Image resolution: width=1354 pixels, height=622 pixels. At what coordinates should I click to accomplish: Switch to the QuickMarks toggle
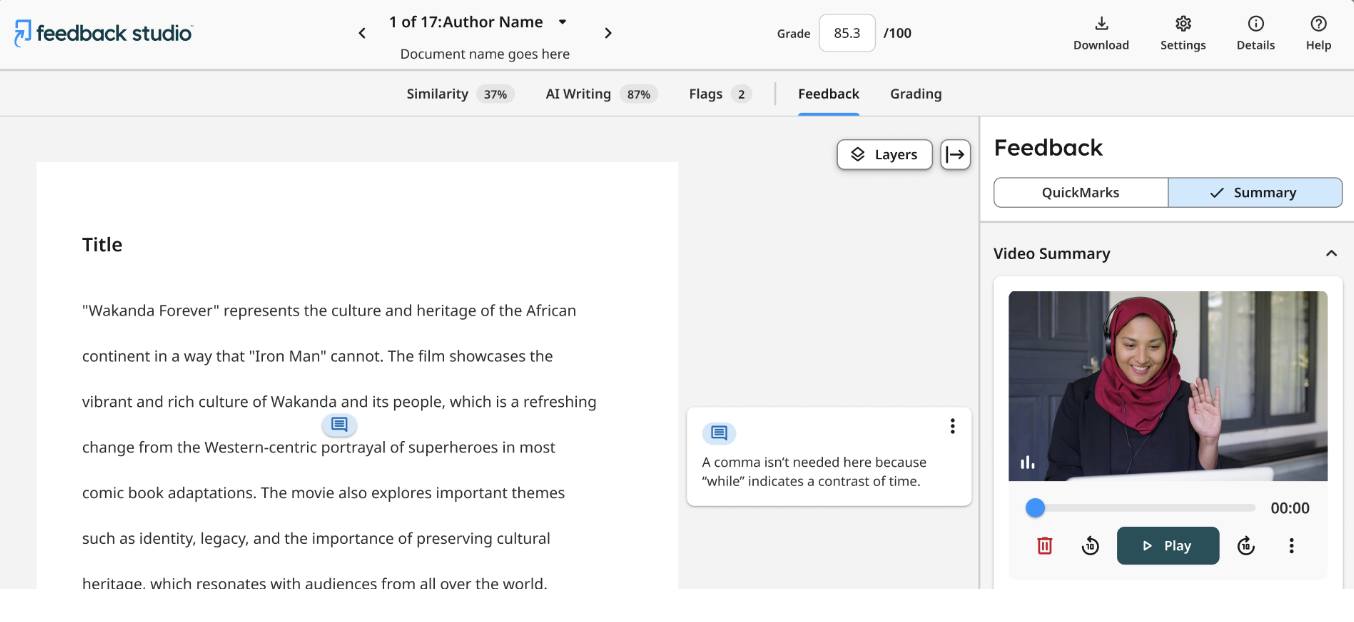click(1080, 193)
